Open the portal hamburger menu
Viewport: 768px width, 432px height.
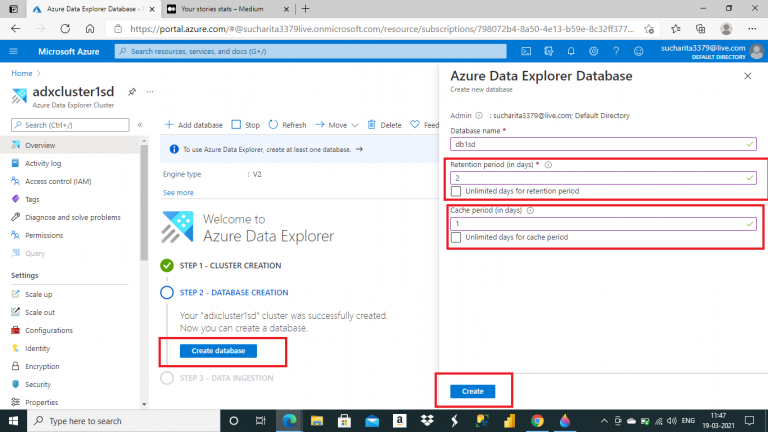pos(14,51)
